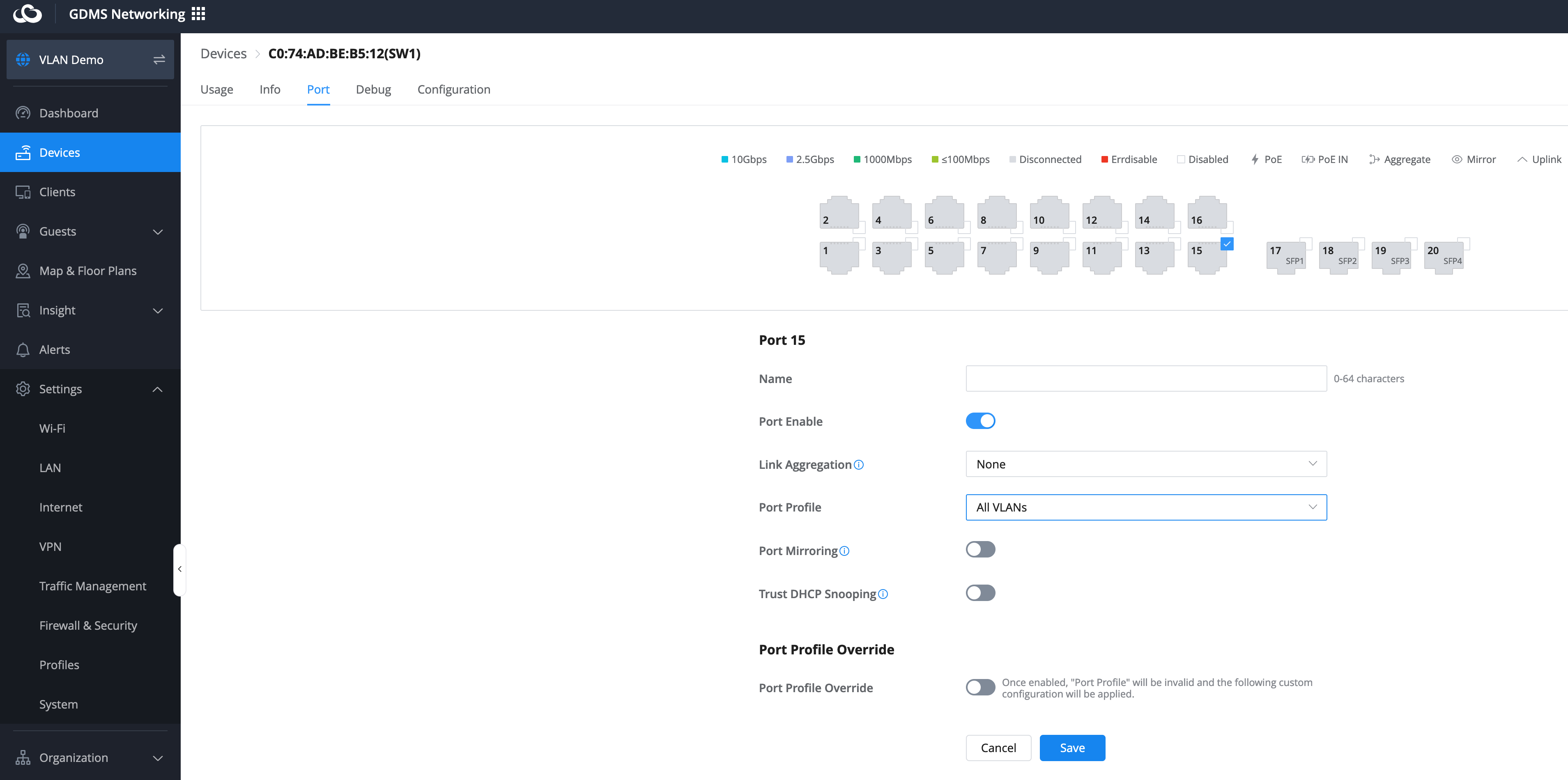This screenshot has width=1568, height=780.
Task: Open the Debug tab
Action: click(x=373, y=89)
